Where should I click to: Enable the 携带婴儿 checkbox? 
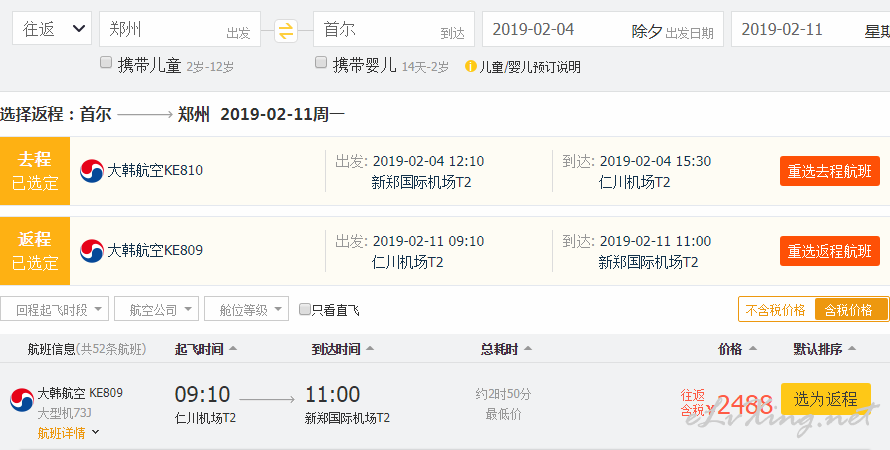pos(321,63)
